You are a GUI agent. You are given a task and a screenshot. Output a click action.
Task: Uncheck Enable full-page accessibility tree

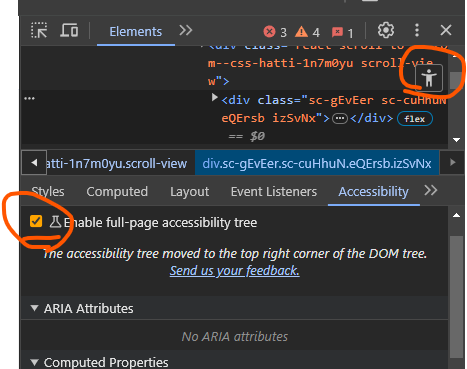click(36, 221)
